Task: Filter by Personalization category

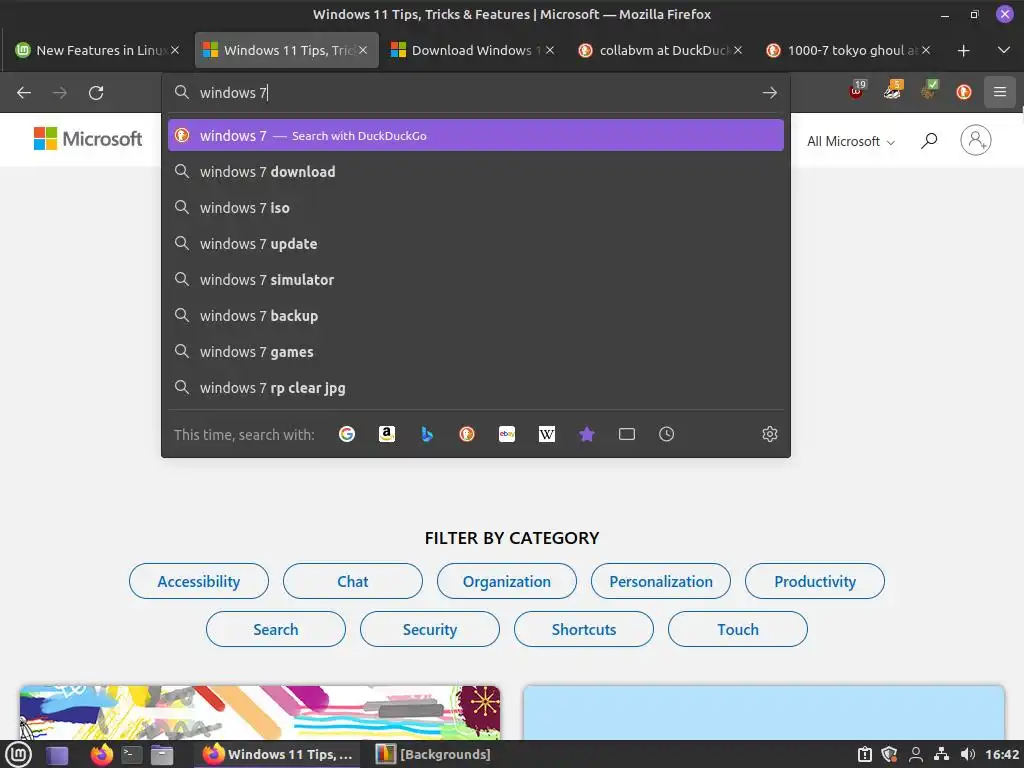Action: pos(661,581)
